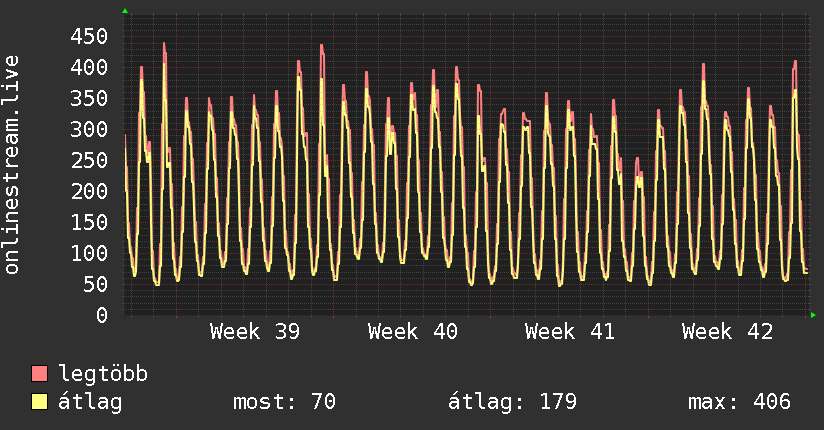Click the pink legtöbb legend color swatch

pyautogui.click(x=39, y=373)
